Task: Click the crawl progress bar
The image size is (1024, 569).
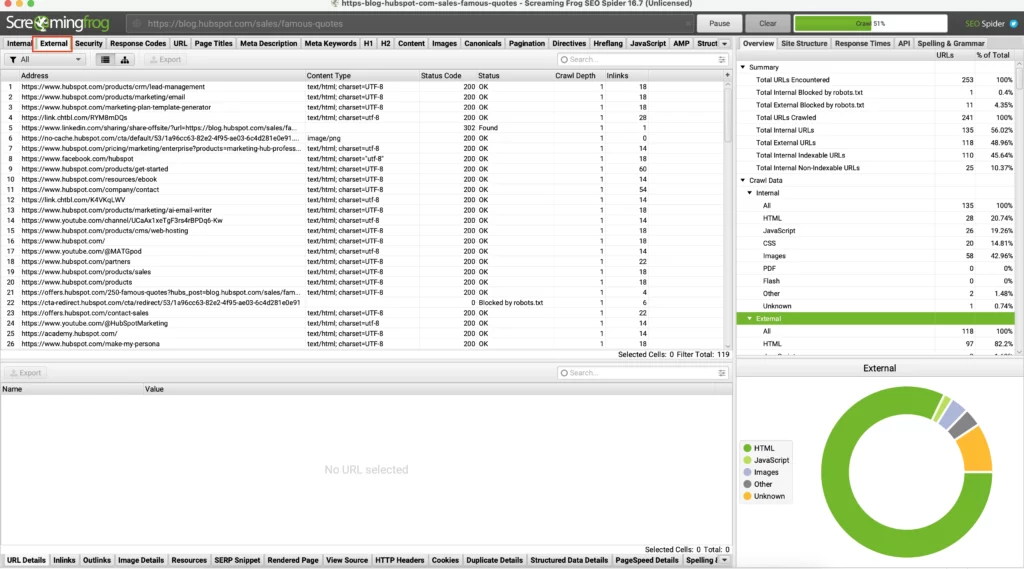Action: pyautogui.click(x=871, y=24)
